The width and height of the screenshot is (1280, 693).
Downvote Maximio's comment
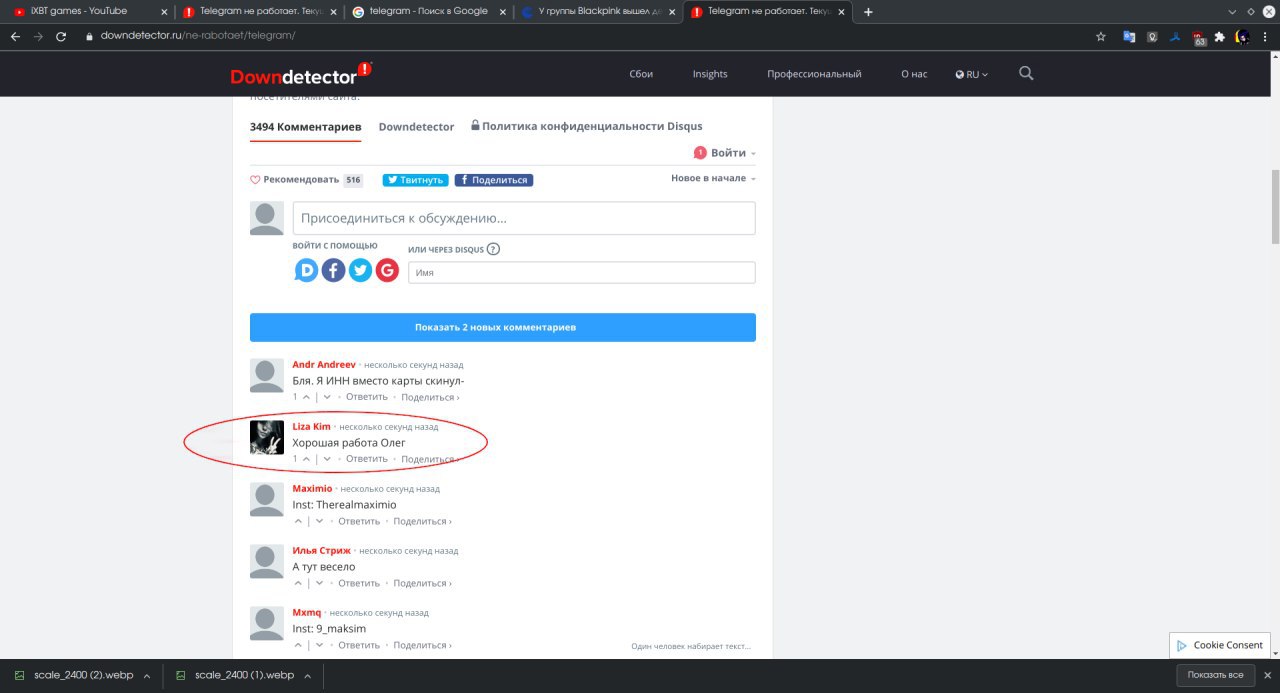(x=319, y=521)
